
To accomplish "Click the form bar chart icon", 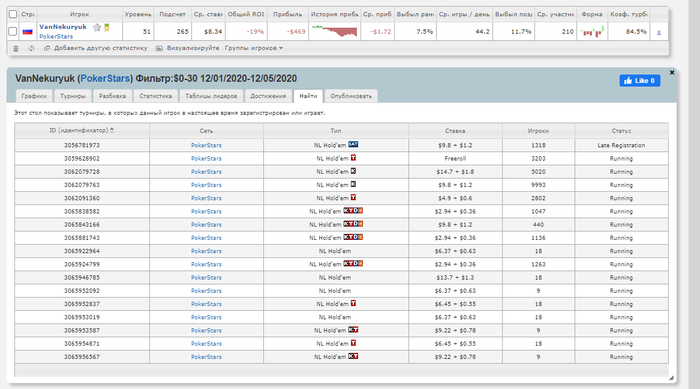I will 592,31.
